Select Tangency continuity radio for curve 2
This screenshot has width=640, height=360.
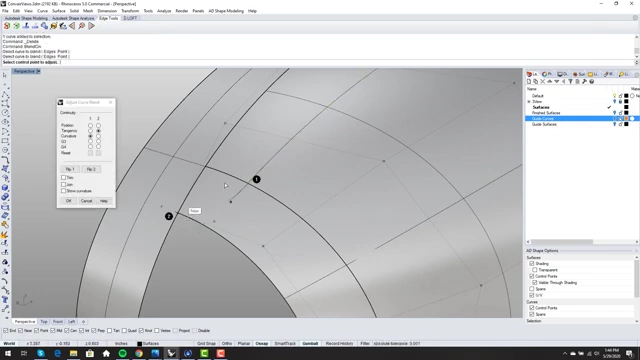pyautogui.click(x=98, y=131)
